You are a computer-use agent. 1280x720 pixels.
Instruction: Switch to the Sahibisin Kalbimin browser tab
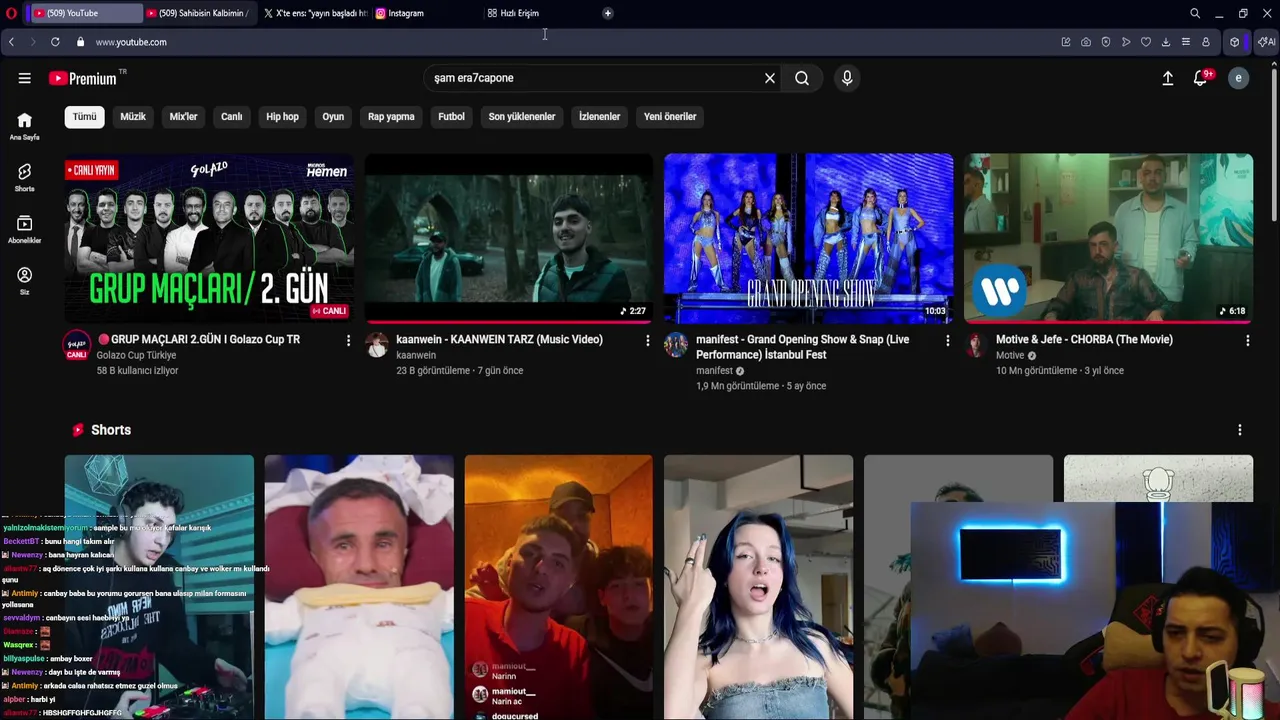tap(198, 13)
